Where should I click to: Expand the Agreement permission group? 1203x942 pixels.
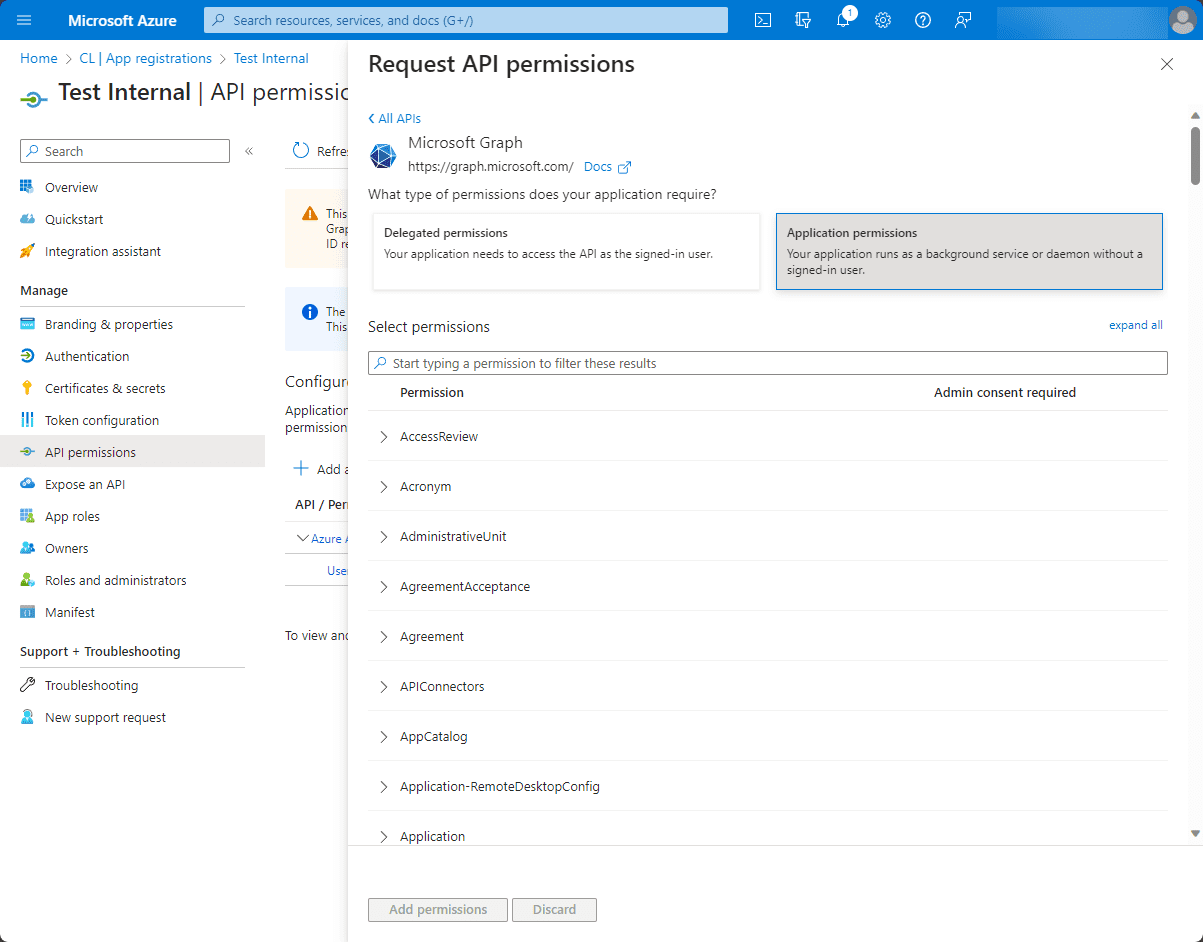[x=384, y=636]
